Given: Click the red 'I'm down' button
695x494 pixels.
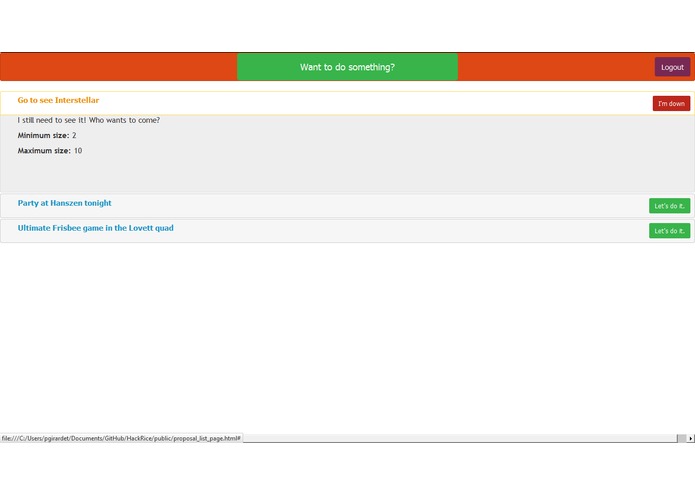Looking at the screenshot, I should (x=671, y=104).
